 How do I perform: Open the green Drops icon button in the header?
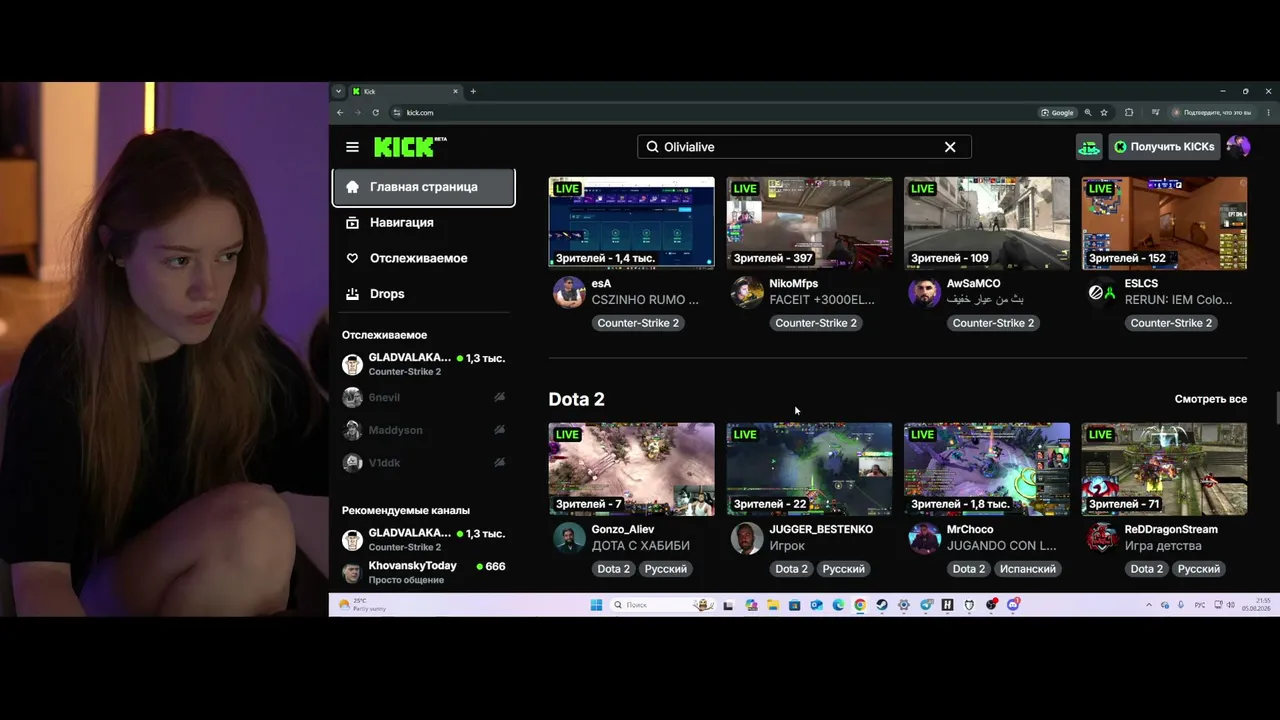(x=1089, y=147)
